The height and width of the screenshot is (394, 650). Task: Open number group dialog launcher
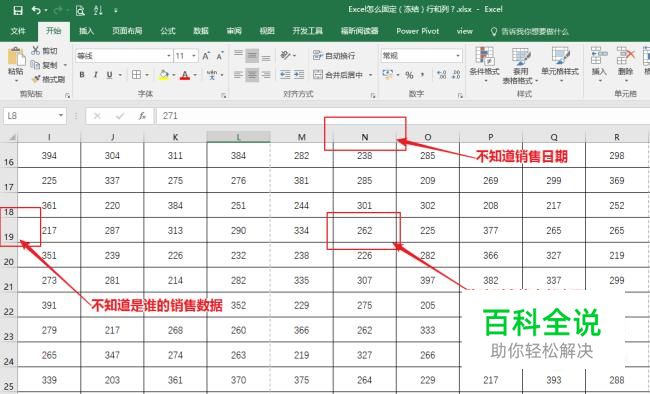point(460,96)
